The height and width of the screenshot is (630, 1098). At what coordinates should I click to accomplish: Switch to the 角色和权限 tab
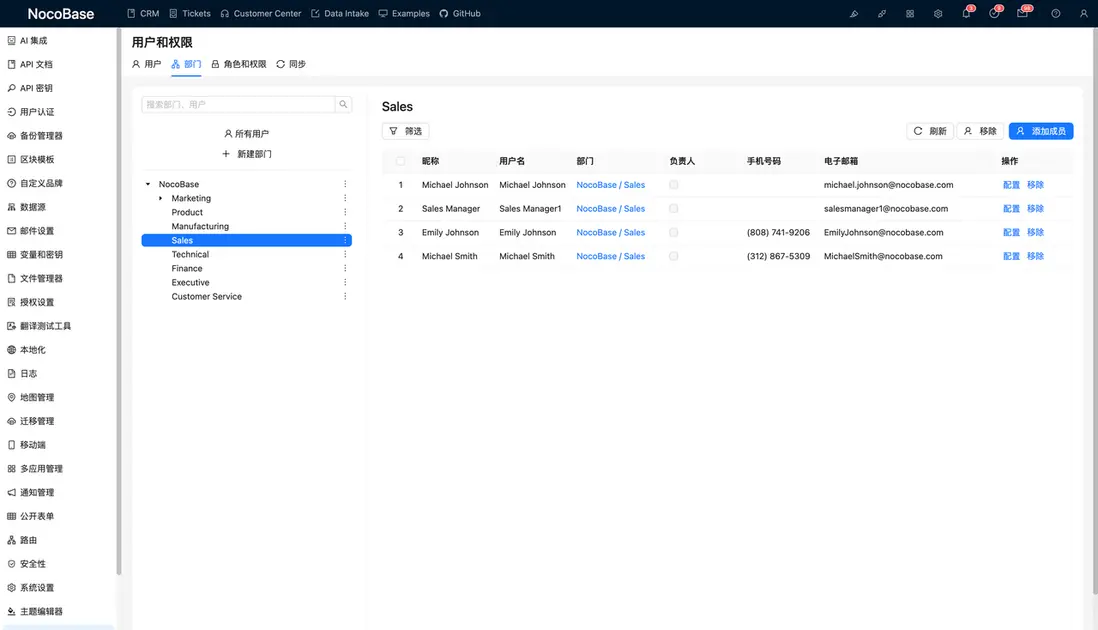tap(239, 64)
